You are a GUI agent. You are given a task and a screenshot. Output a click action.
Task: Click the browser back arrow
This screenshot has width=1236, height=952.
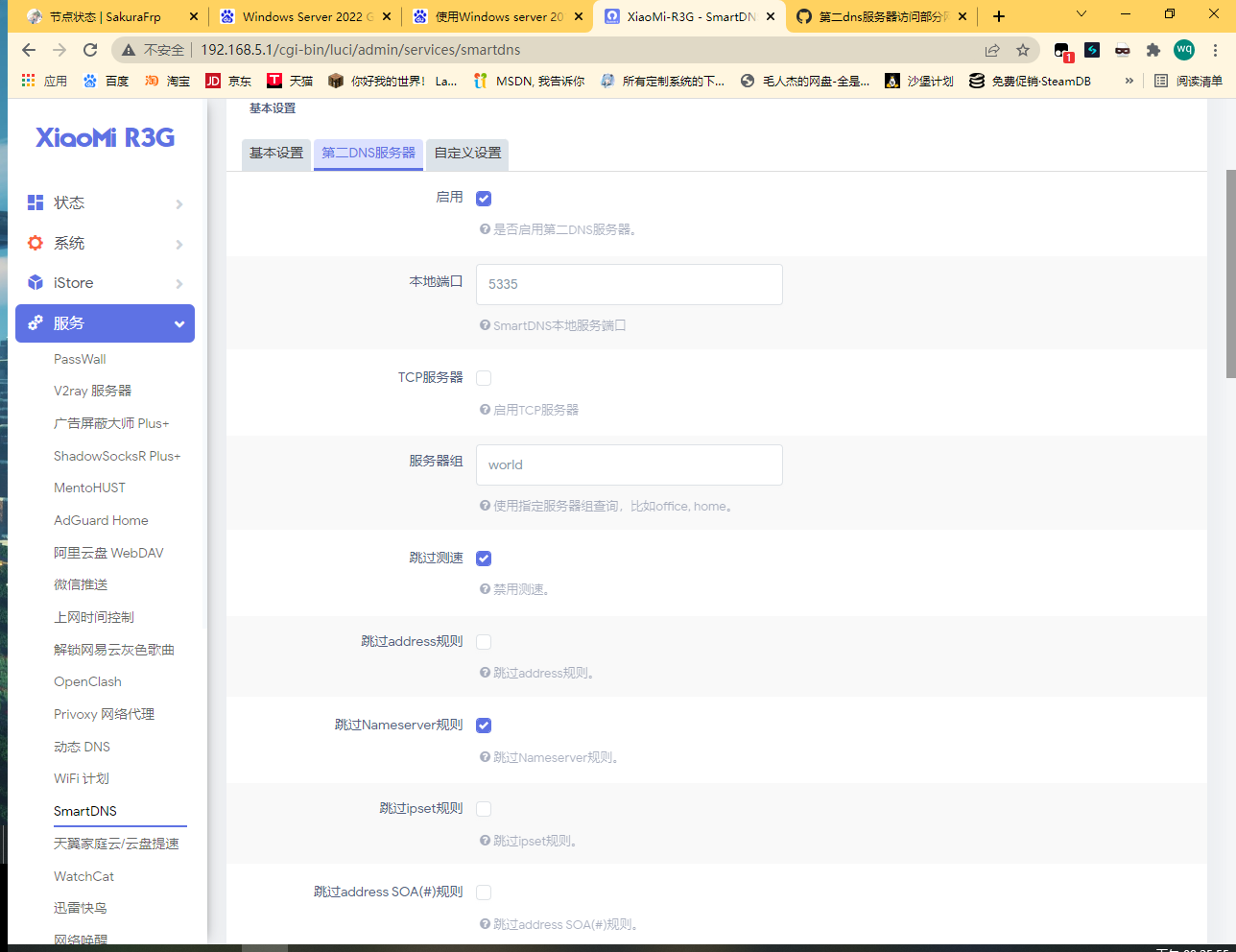click(29, 50)
